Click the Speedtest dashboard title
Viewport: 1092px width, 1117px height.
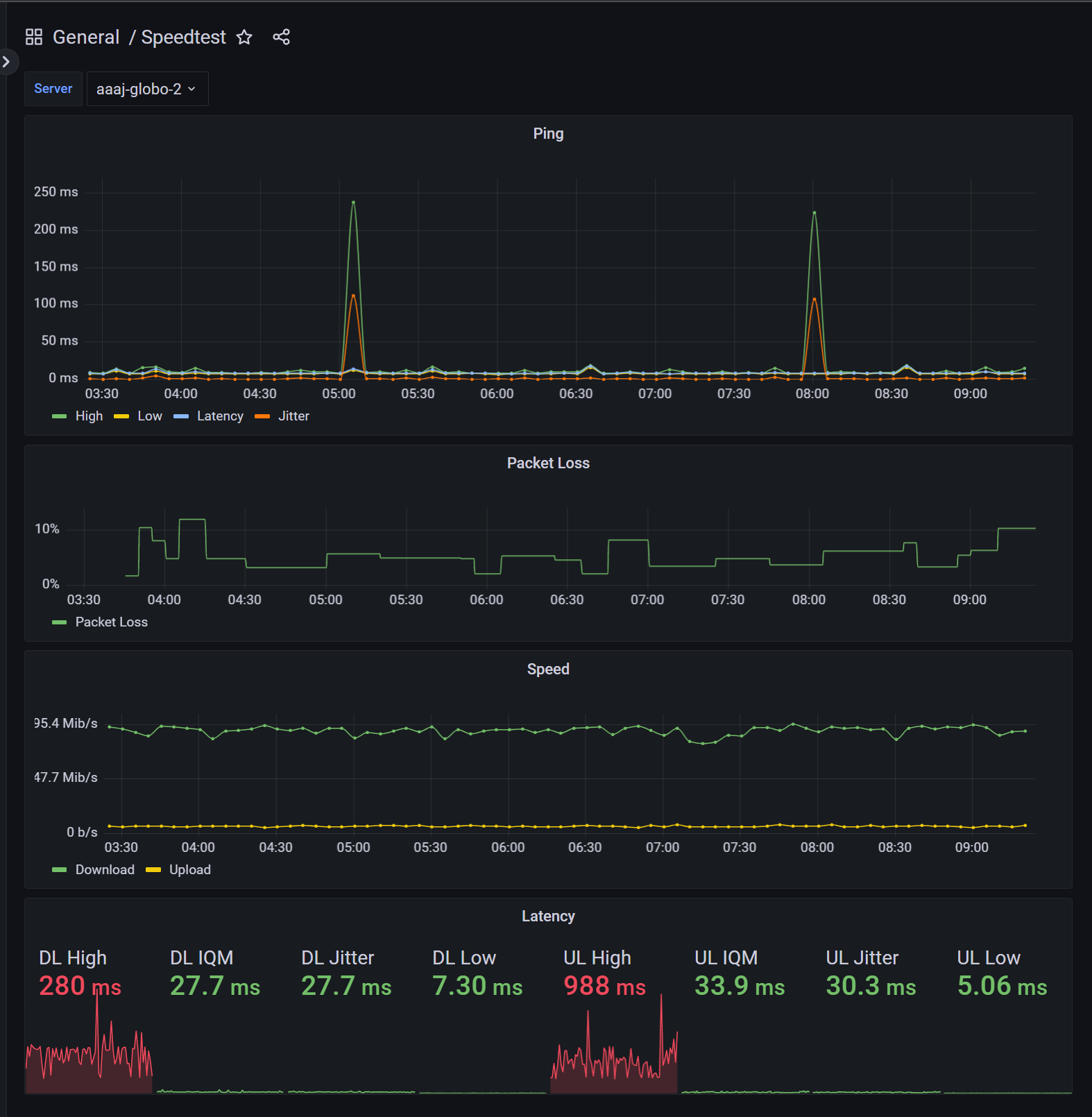[184, 37]
